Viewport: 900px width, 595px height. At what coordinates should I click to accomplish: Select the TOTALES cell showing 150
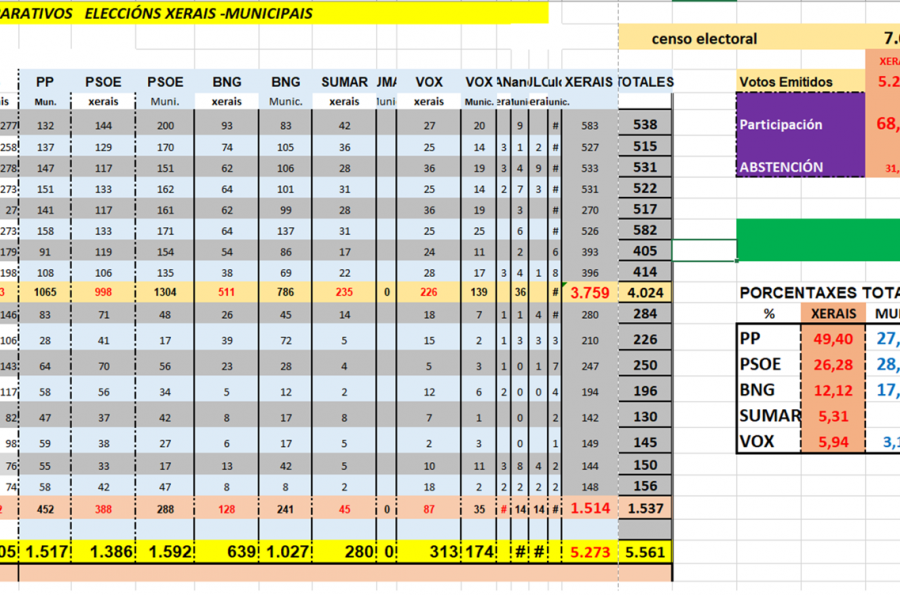[645, 465]
